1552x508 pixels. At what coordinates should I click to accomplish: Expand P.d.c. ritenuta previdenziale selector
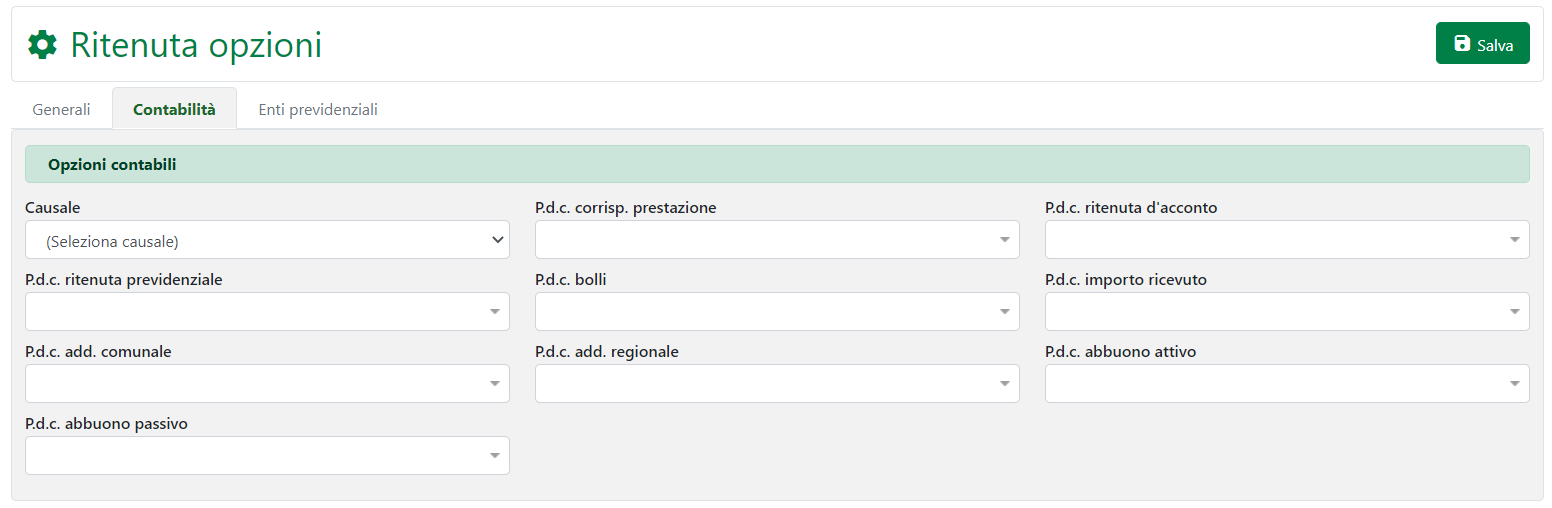click(x=267, y=312)
